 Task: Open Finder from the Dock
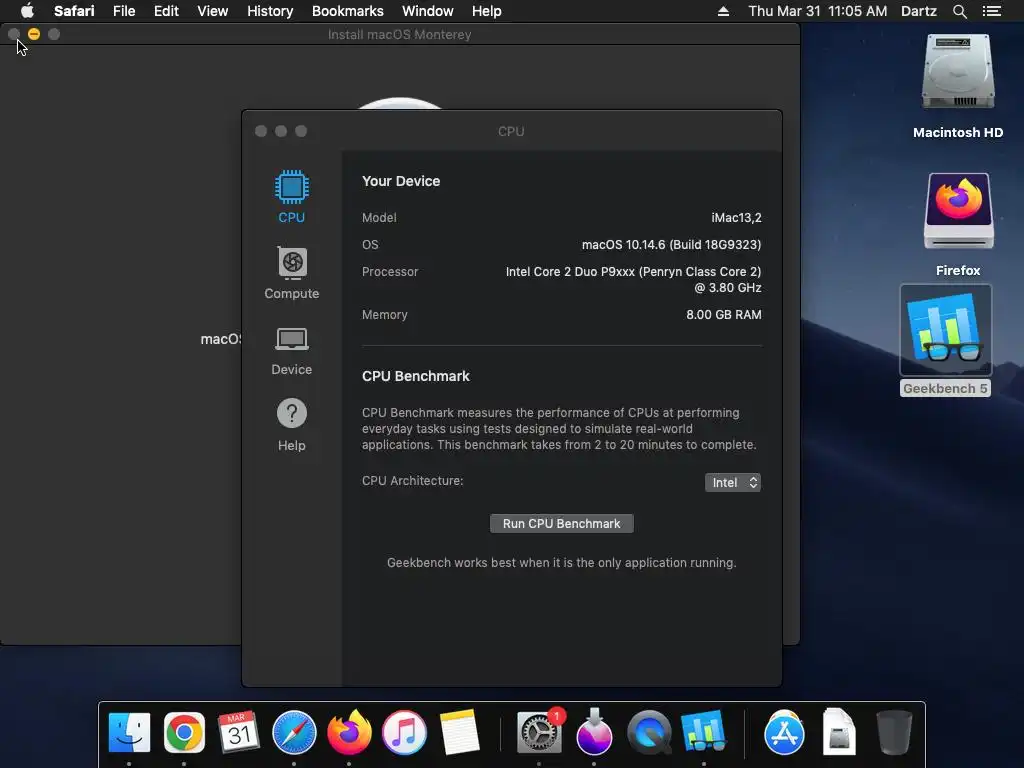click(129, 732)
